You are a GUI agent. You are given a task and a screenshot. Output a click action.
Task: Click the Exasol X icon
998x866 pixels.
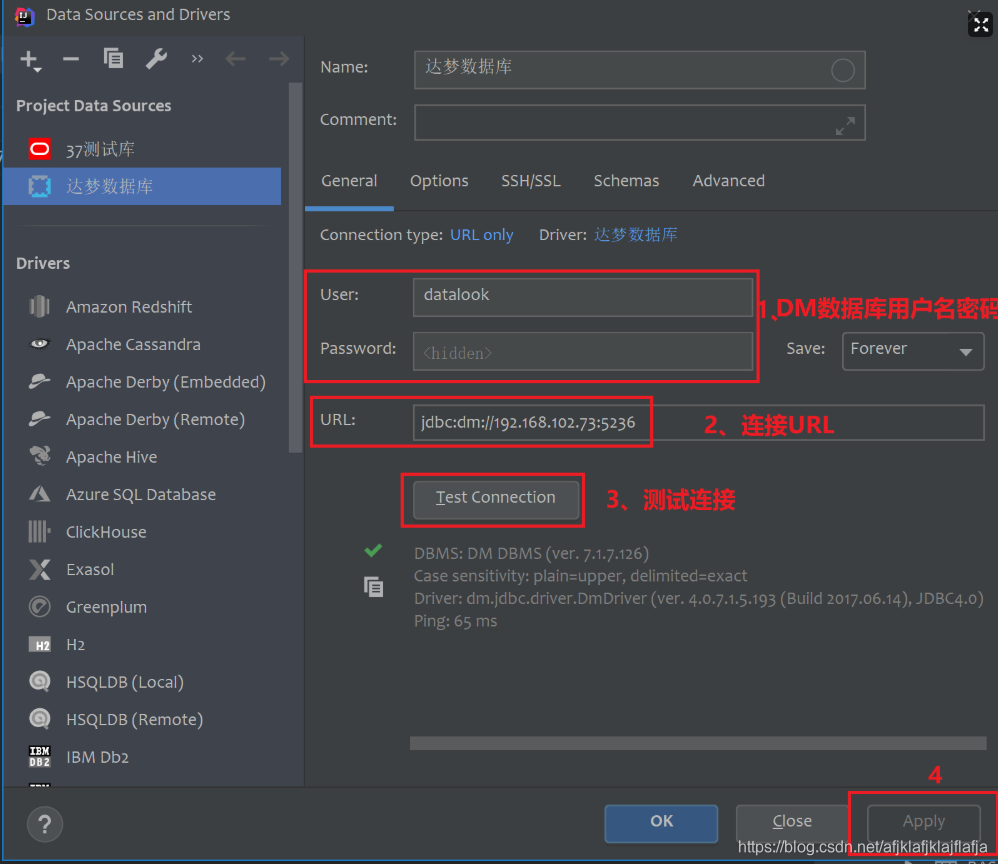[x=39, y=569]
